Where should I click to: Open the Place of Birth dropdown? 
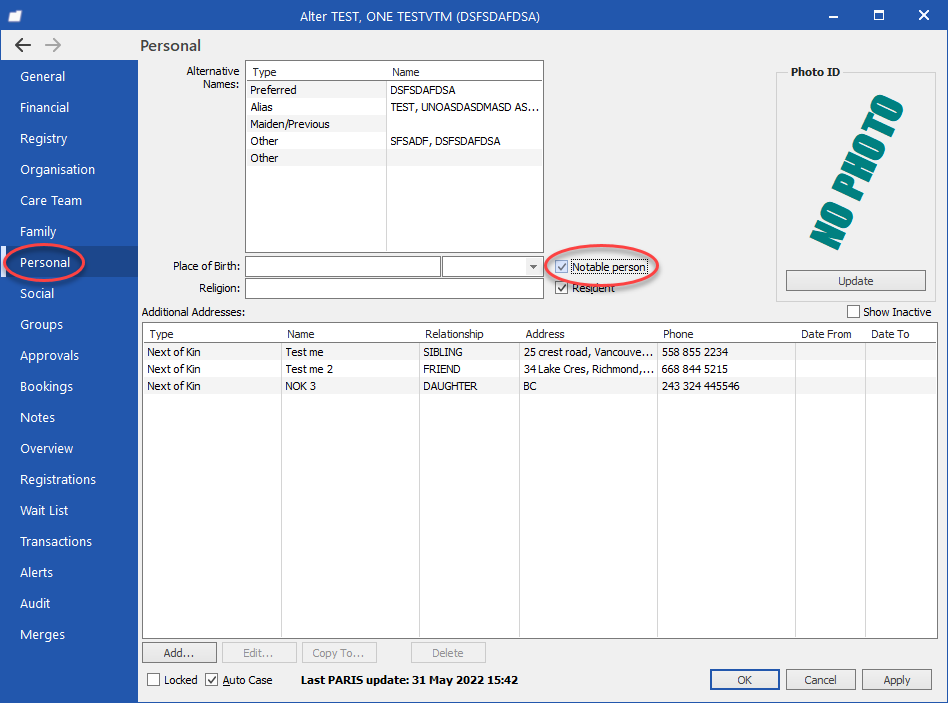pyautogui.click(x=533, y=267)
